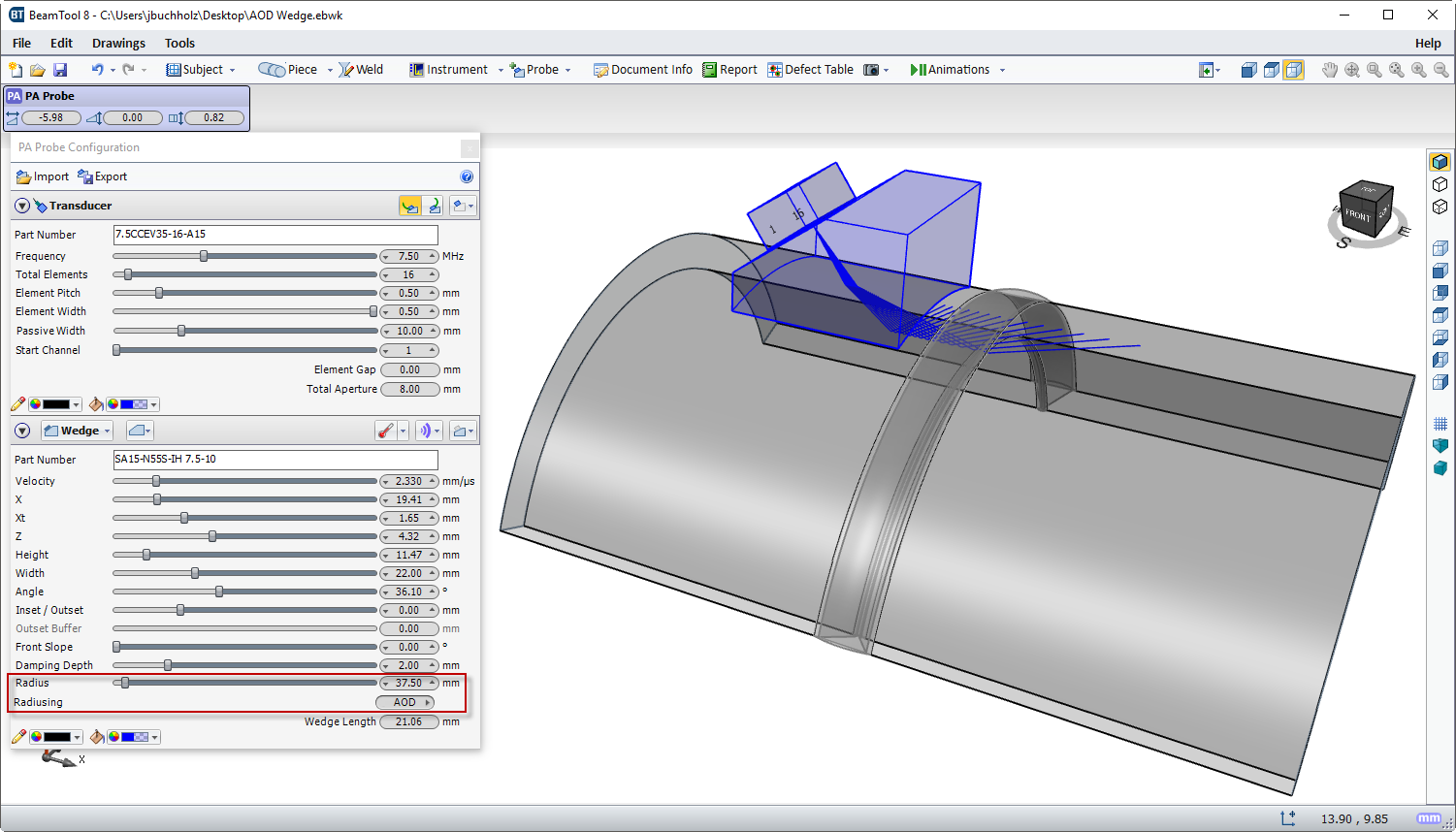Click the Zoom Window magnifier icon
This screenshot has width=1456, height=832.
click(x=1375, y=70)
